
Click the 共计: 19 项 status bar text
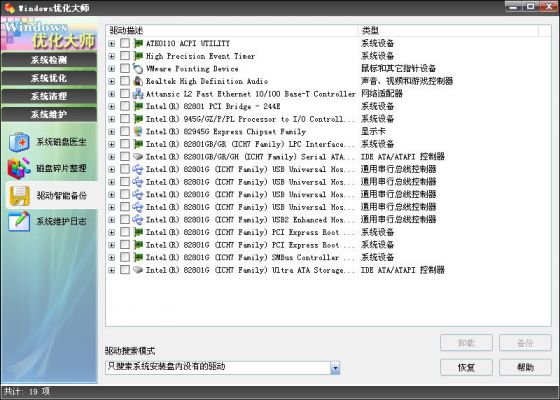pyautogui.click(x=27, y=391)
